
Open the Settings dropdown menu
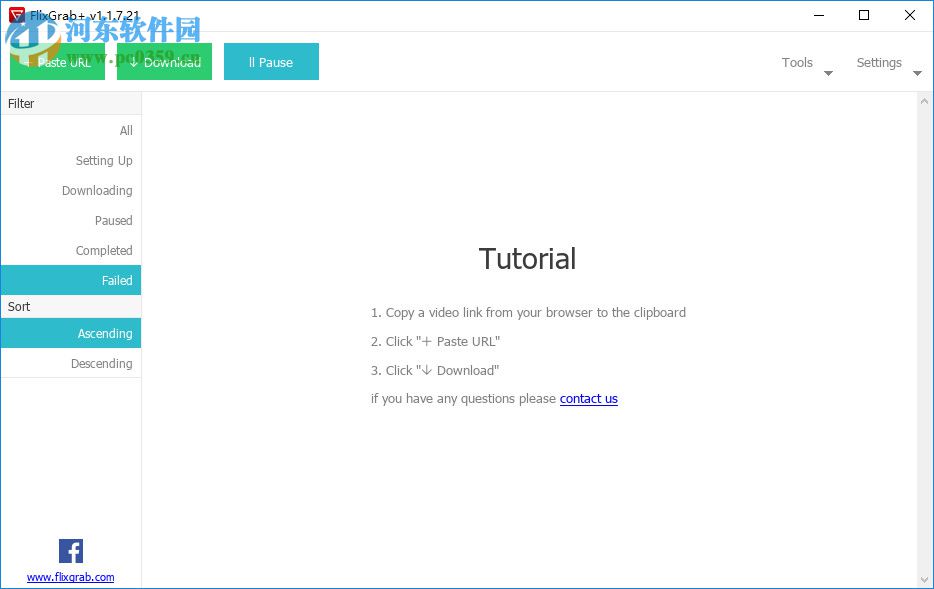879,63
